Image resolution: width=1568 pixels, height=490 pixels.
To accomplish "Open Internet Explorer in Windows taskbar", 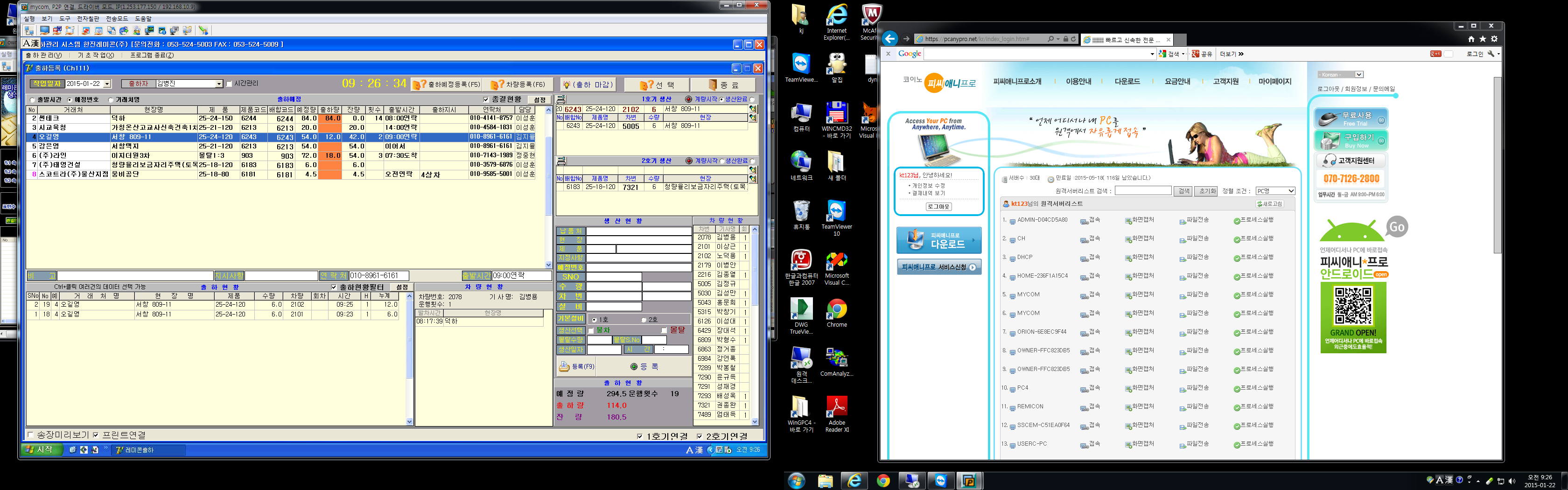I will (x=854, y=481).
